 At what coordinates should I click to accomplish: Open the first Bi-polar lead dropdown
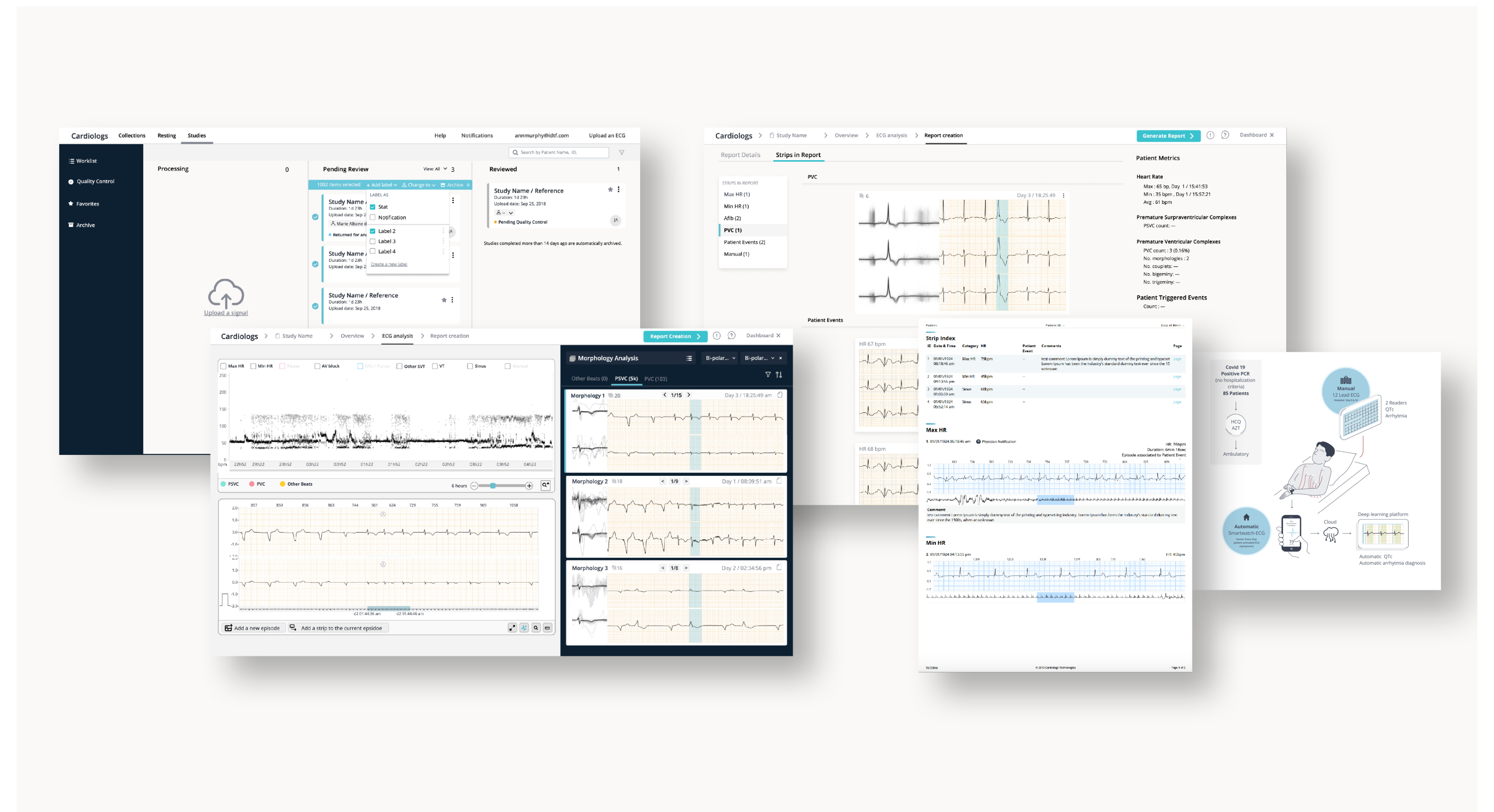pos(720,358)
